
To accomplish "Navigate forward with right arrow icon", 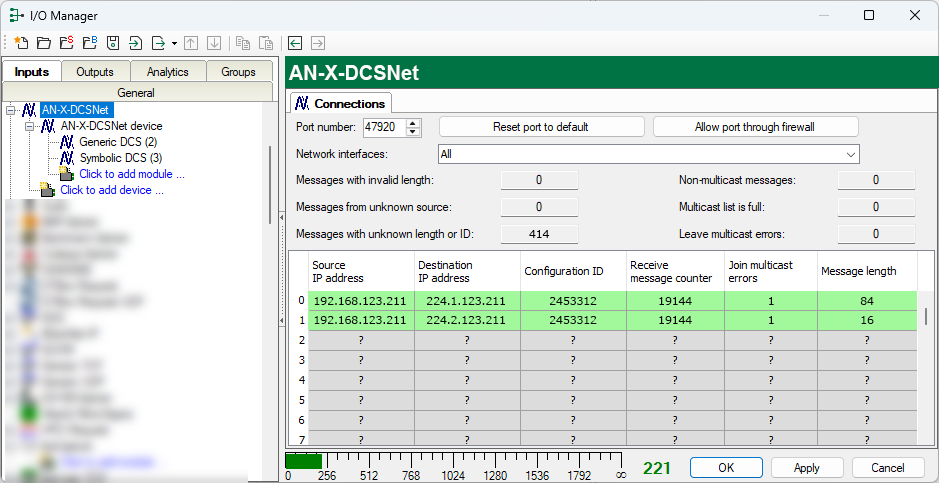I will pyautogui.click(x=317, y=43).
